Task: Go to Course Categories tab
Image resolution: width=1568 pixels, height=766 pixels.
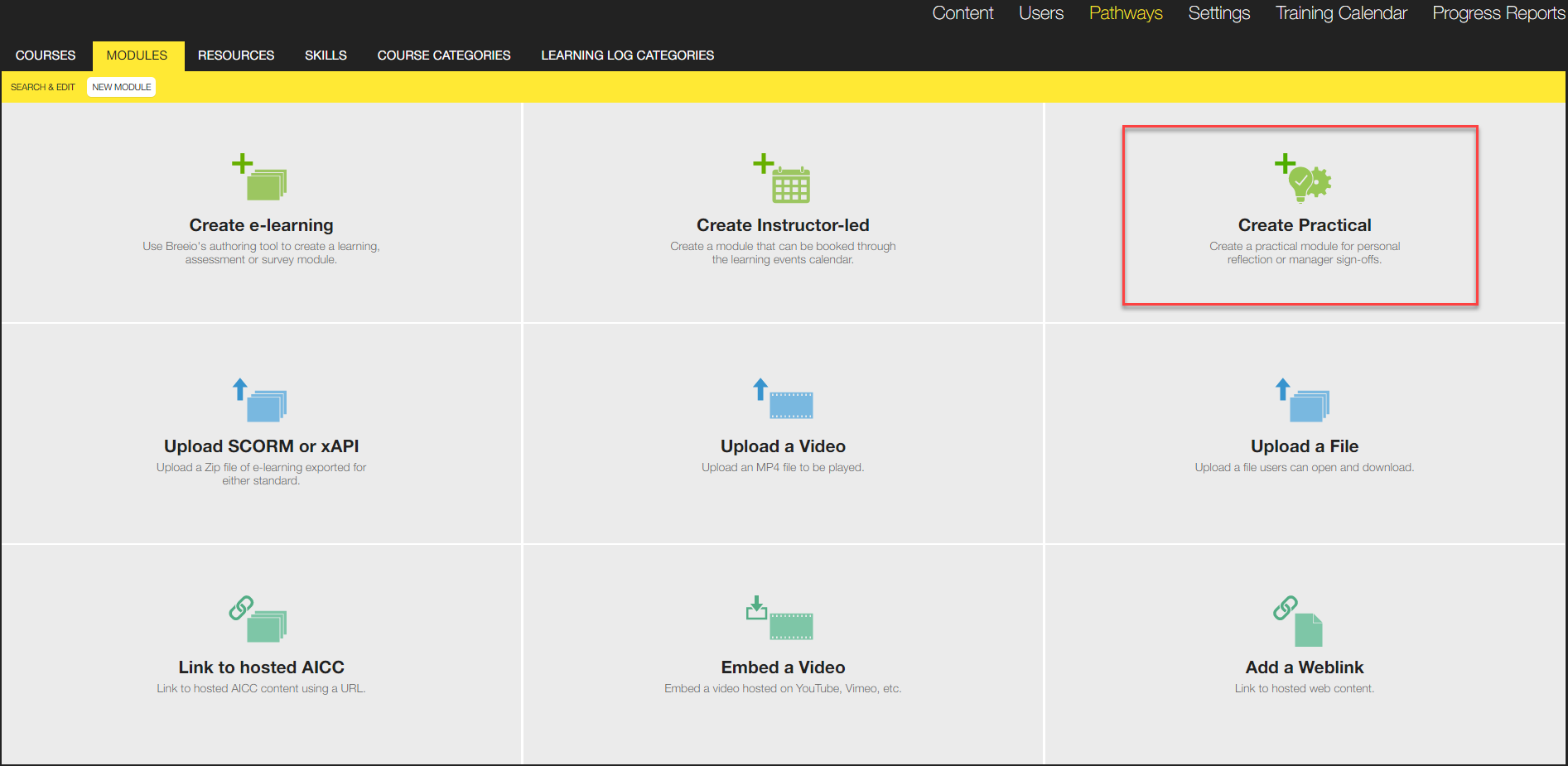Action: click(444, 55)
